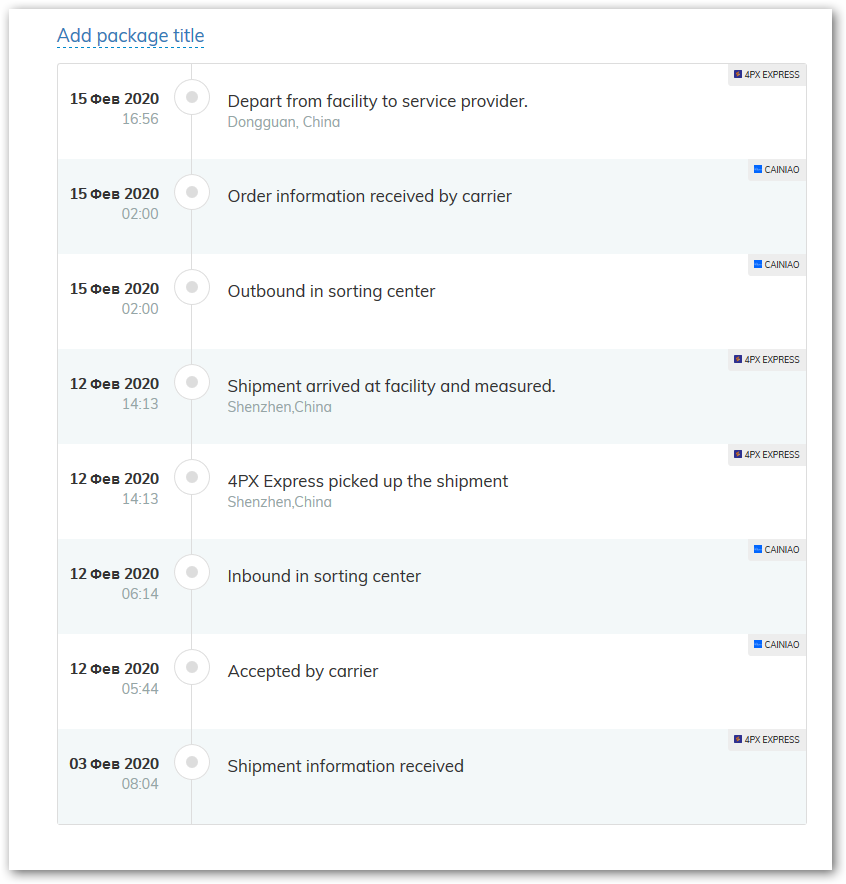The image size is (846, 884).
Task: Click the Cainiao badge on Outbound in sorting center
Action: pos(777,264)
